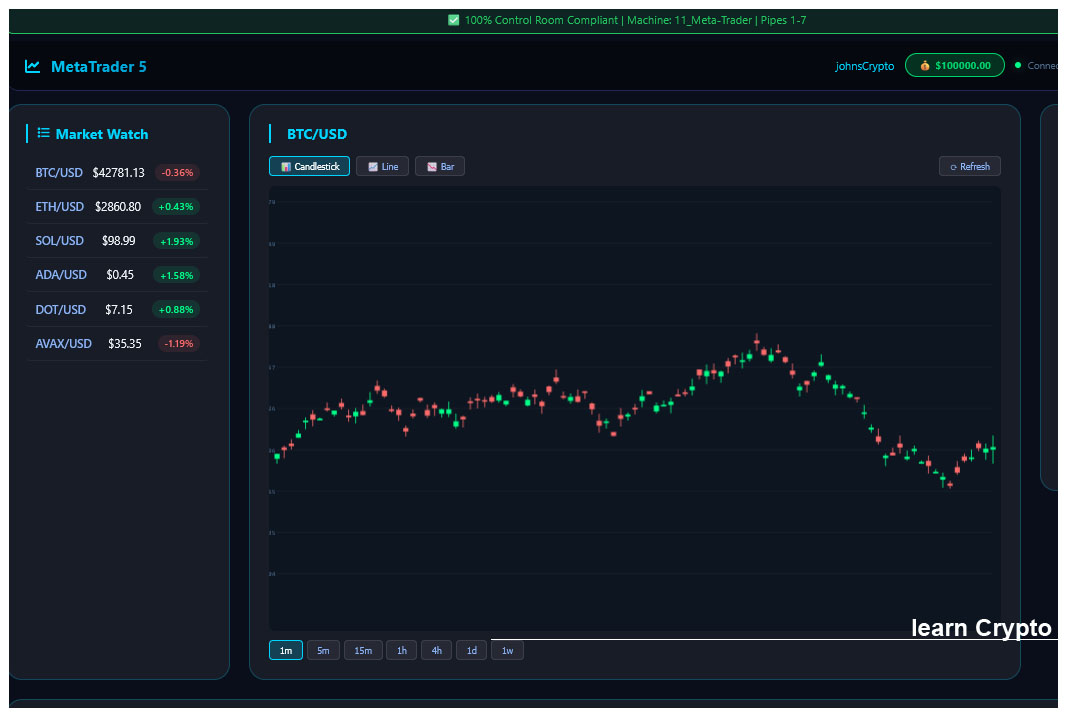
Task: Refresh the BTC/USD chart
Action: [970, 166]
